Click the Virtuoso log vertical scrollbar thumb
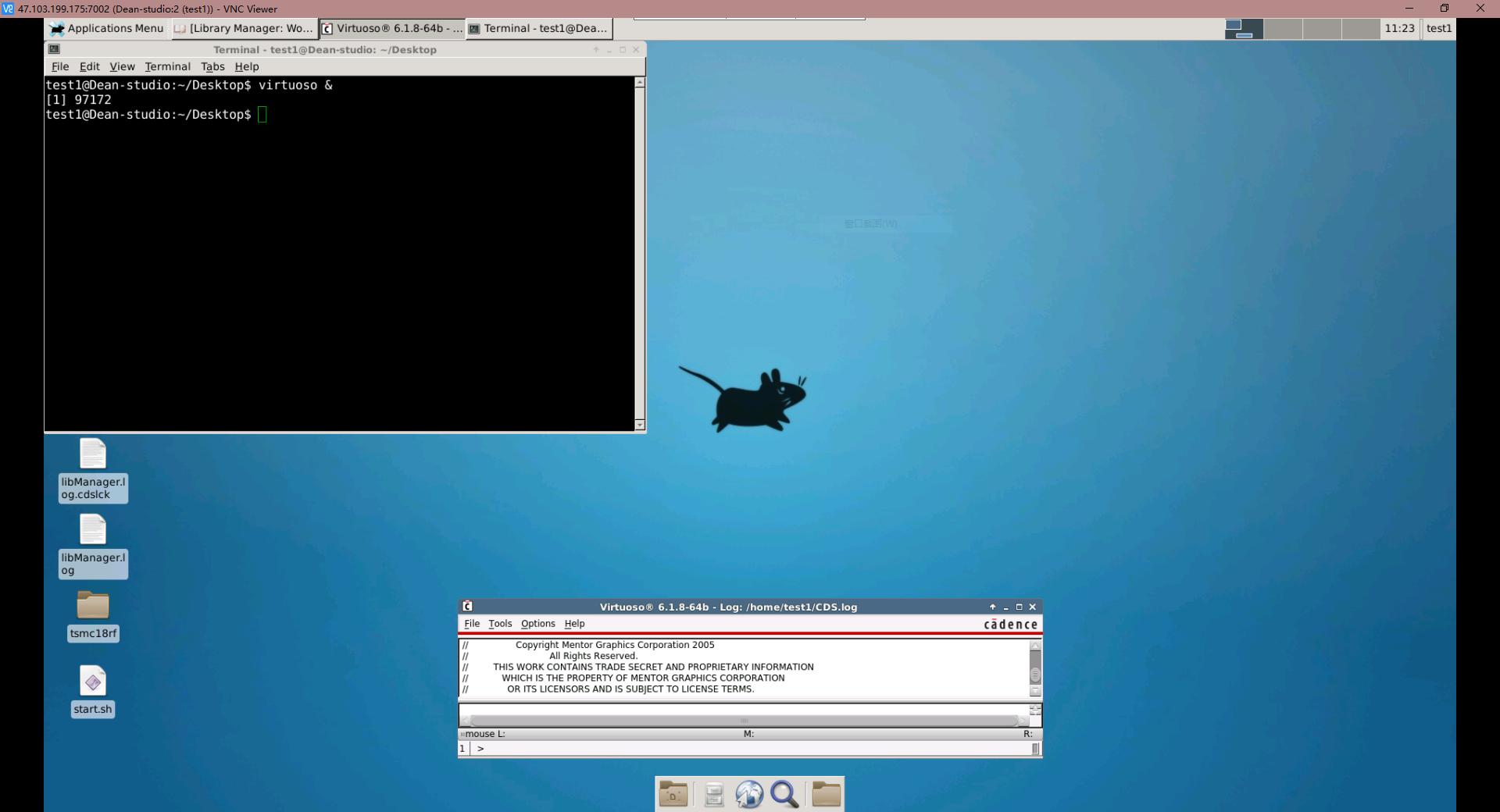Viewport: 1500px width, 812px height. (x=1035, y=675)
